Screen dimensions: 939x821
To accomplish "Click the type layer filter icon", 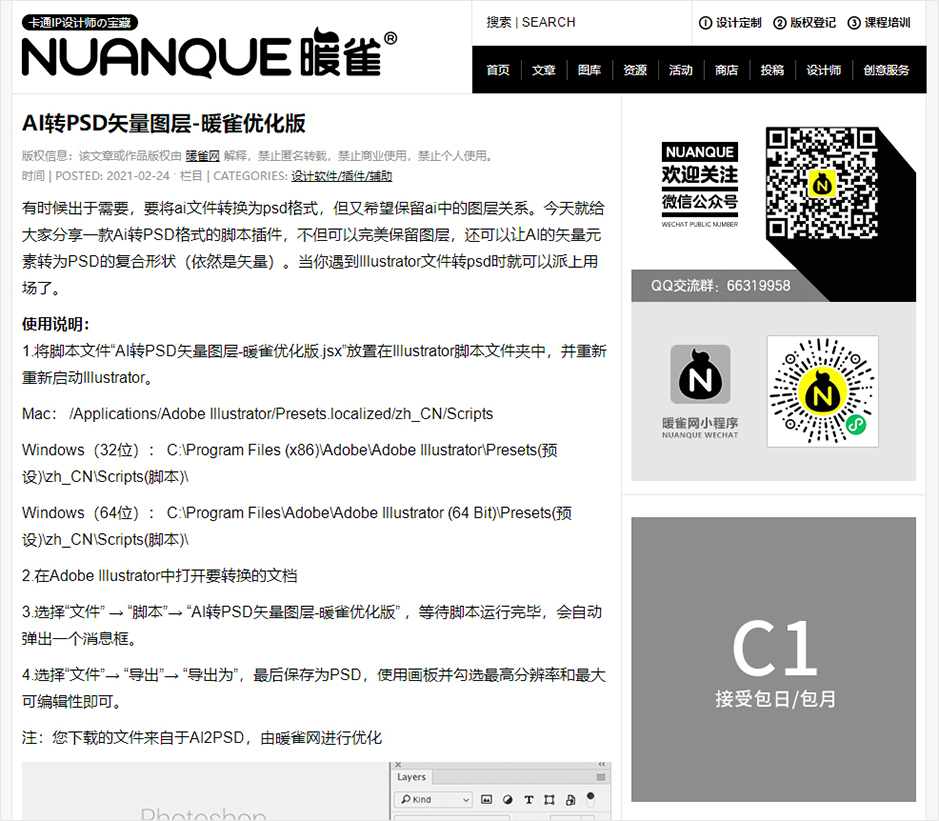I will [x=529, y=799].
